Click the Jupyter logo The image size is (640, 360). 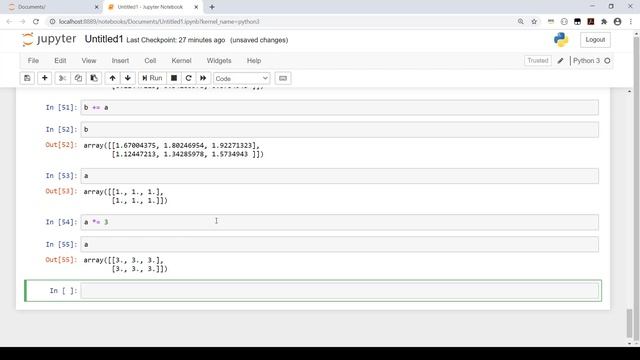coord(49,39)
